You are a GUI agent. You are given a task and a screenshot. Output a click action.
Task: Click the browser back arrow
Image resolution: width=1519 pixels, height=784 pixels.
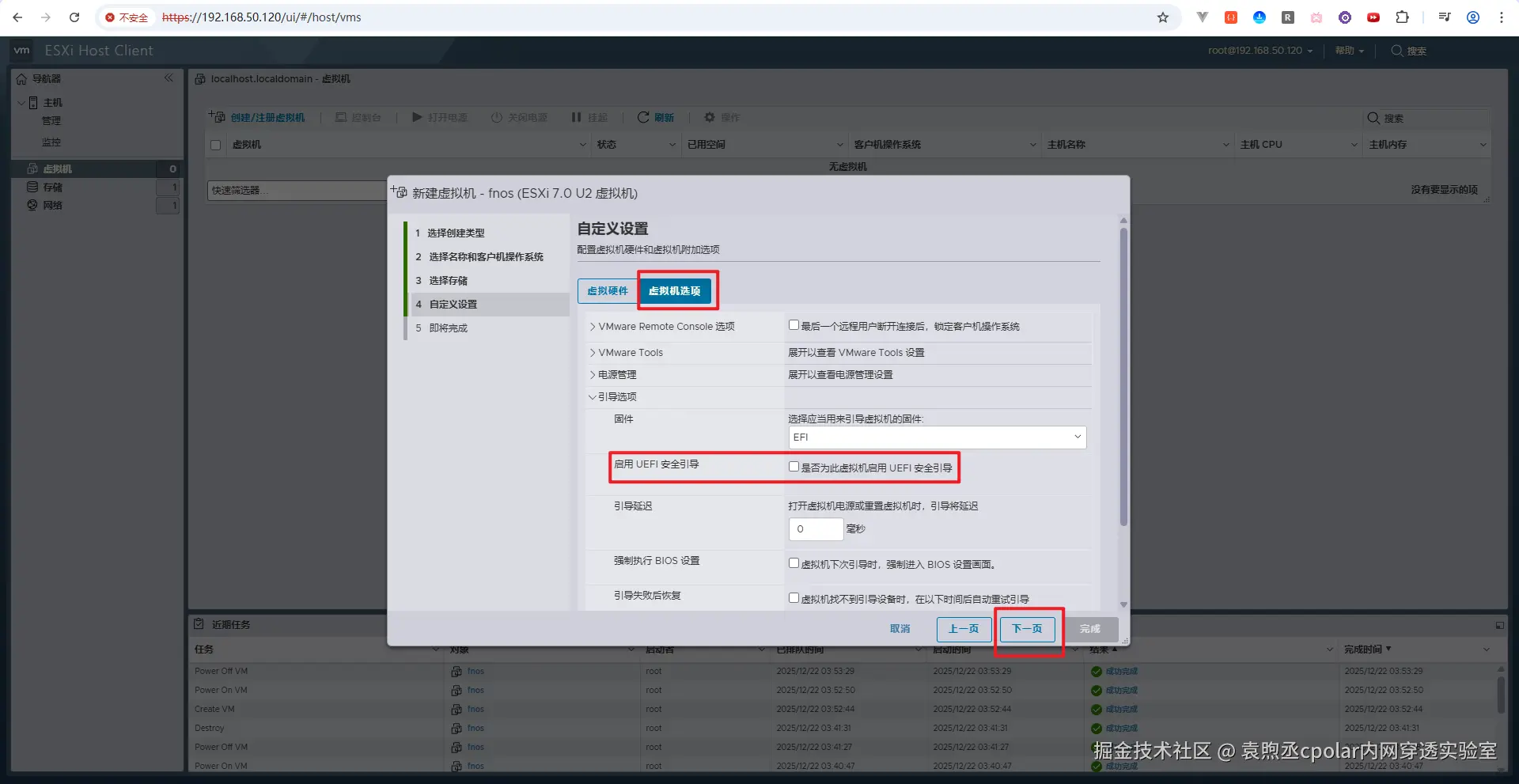pyautogui.click(x=17, y=17)
